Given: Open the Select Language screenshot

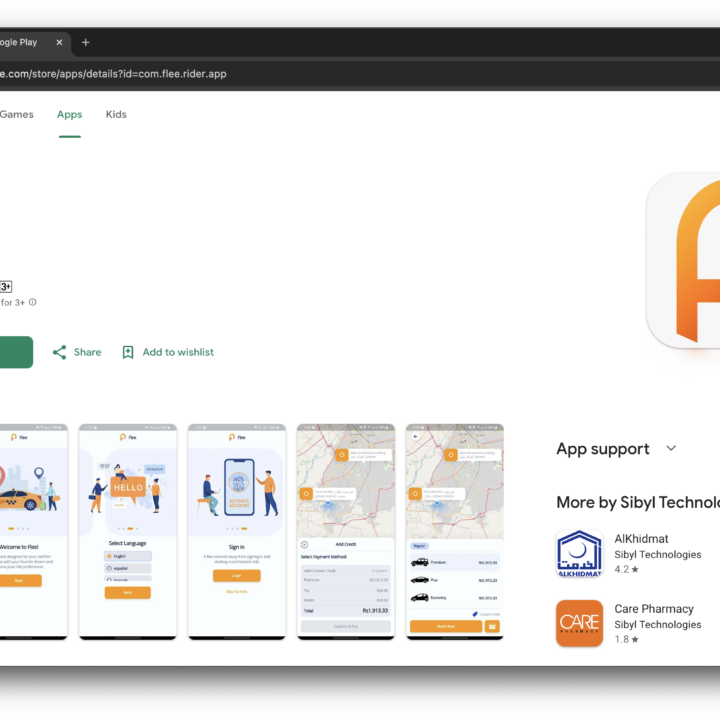Looking at the screenshot, I should pos(128,532).
